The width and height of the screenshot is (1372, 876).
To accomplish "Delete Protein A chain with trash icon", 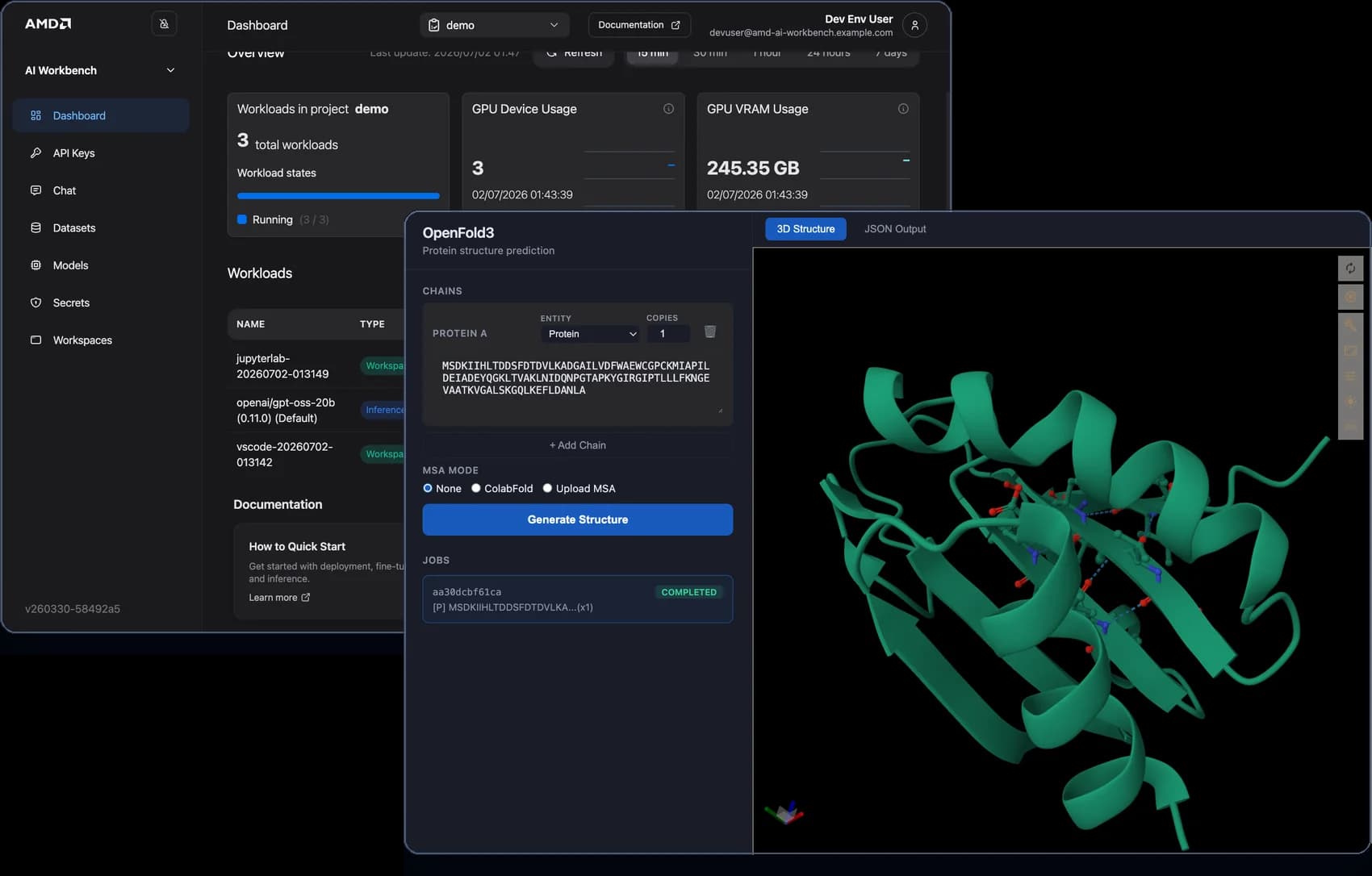I will 710,332.
